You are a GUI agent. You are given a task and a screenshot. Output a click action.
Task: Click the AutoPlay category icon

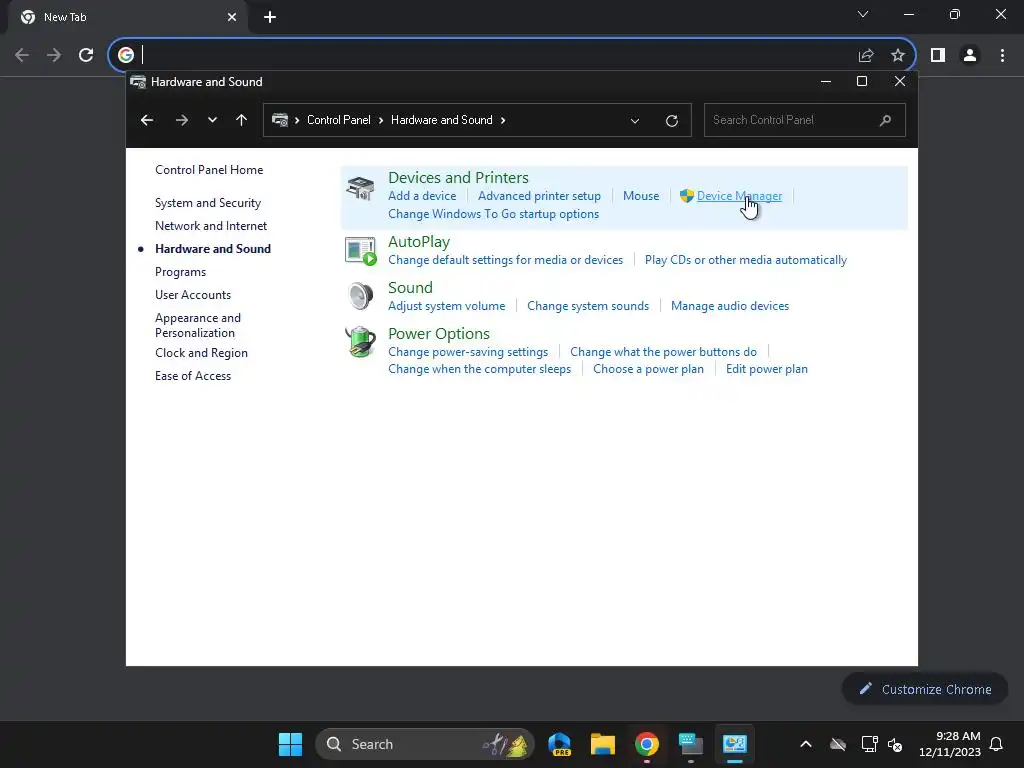pyautogui.click(x=360, y=251)
